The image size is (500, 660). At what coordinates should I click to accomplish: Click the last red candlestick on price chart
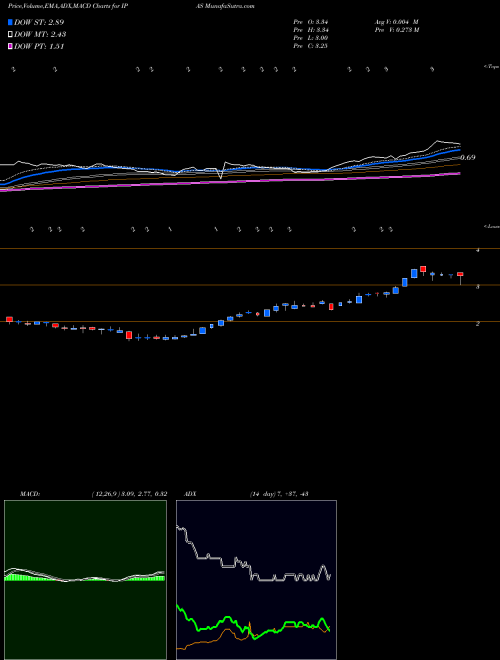[460, 274]
